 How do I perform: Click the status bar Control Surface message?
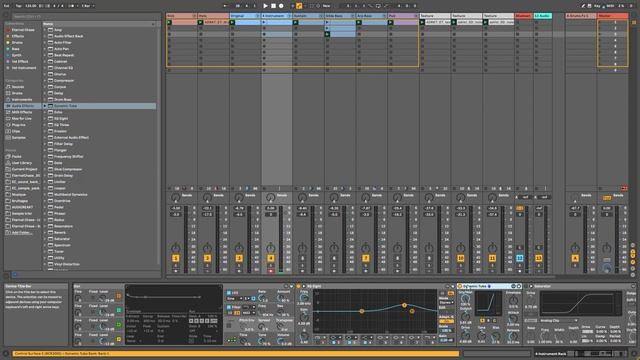pyautogui.click(x=236, y=353)
